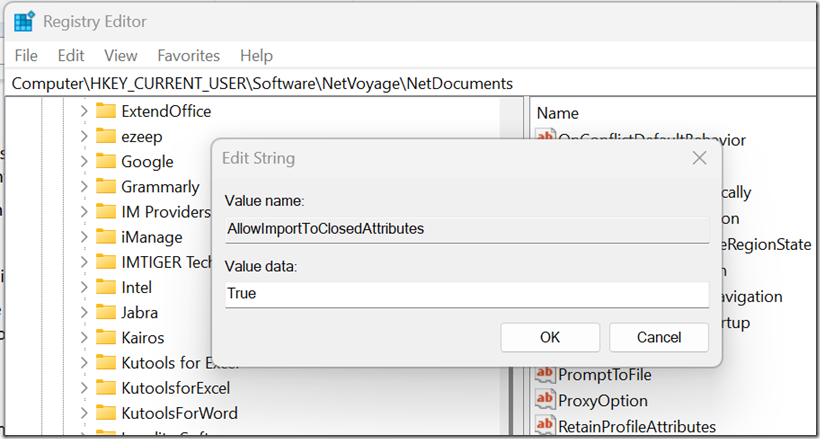
Task: Select the KutoolsForWord key label
Action: click(179, 413)
